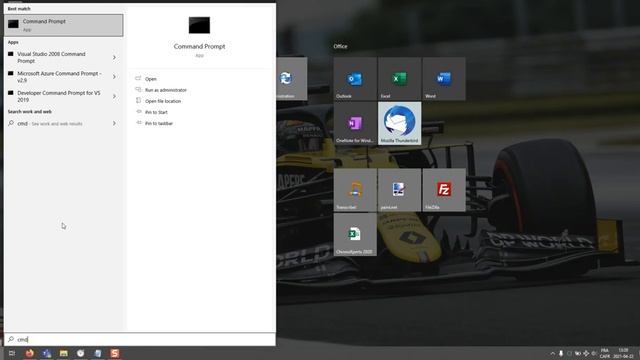Choose Run as administrator
640x360 pixels.
tap(166, 90)
